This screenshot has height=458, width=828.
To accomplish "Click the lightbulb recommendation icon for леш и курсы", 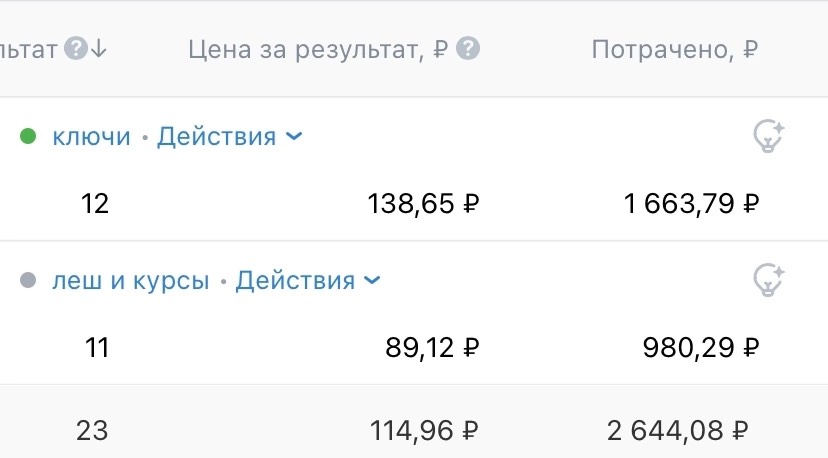I will click(x=768, y=280).
